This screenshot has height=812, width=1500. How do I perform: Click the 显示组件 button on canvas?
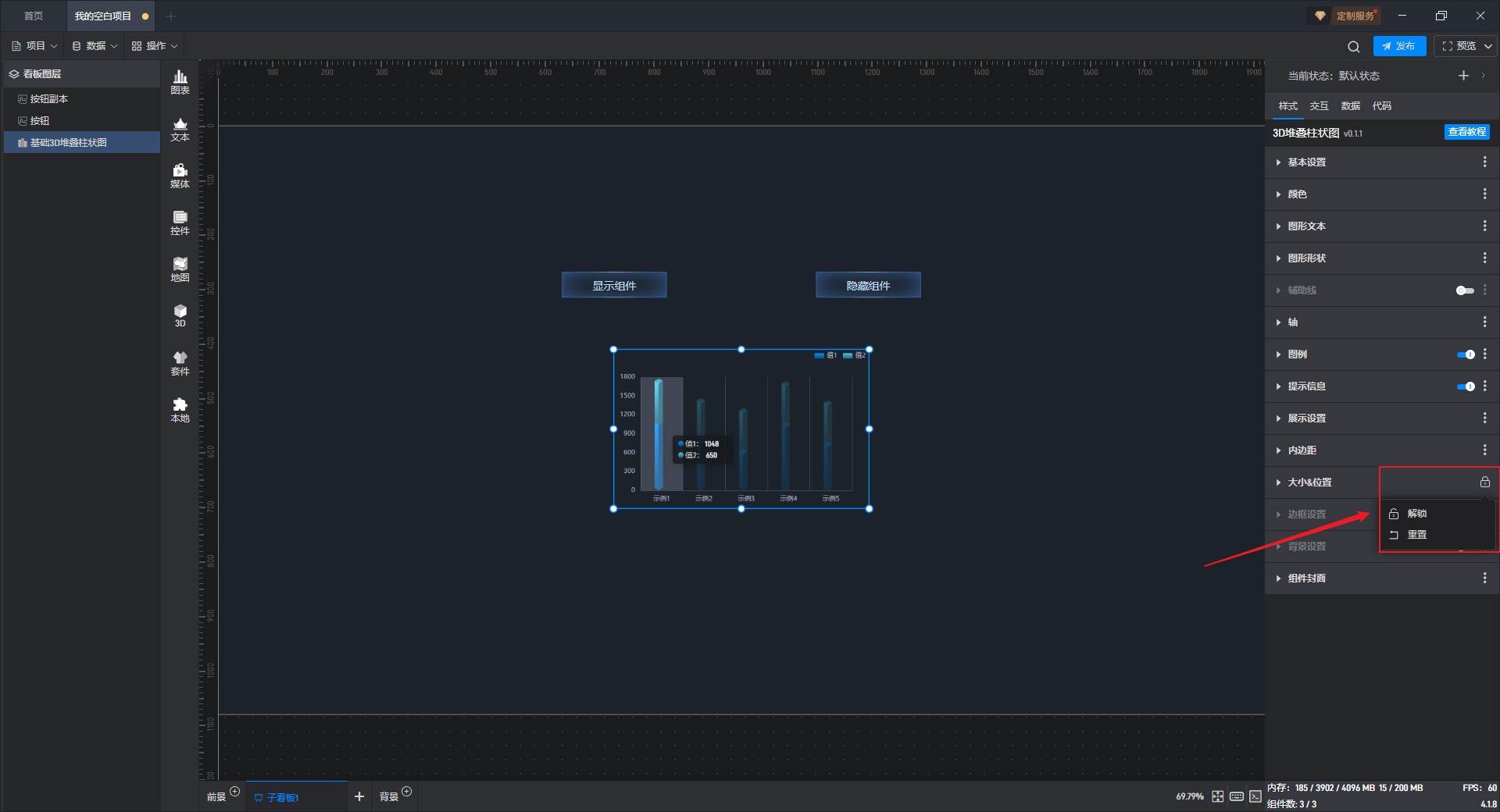(x=614, y=286)
